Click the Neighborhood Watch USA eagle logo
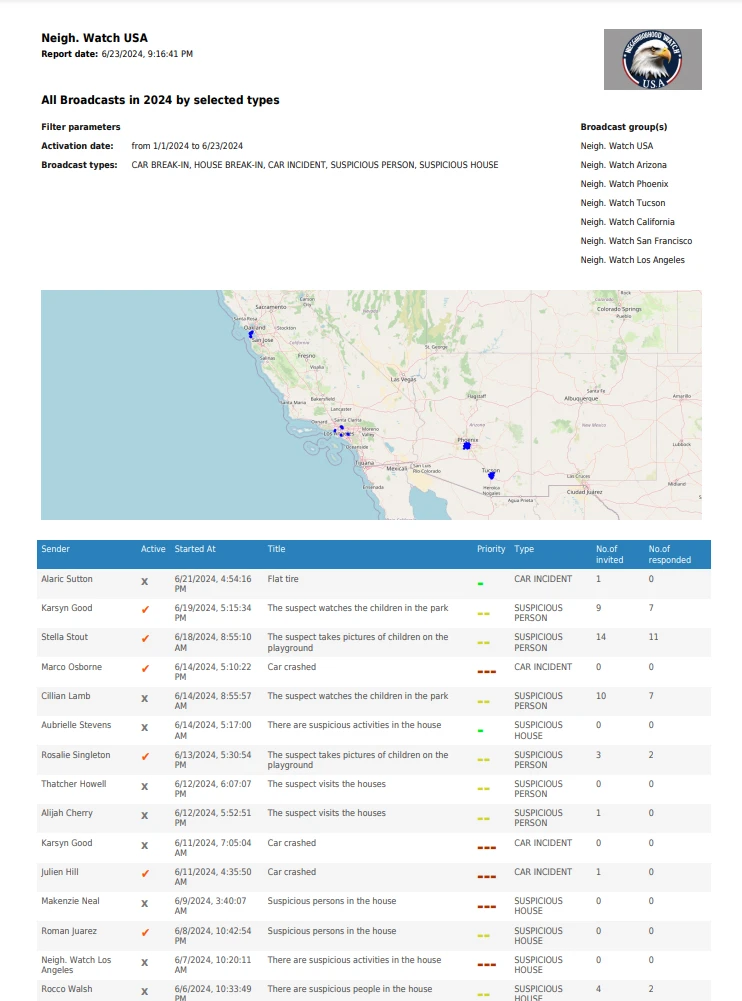The height and width of the screenshot is (1001, 742). (652, 59)
